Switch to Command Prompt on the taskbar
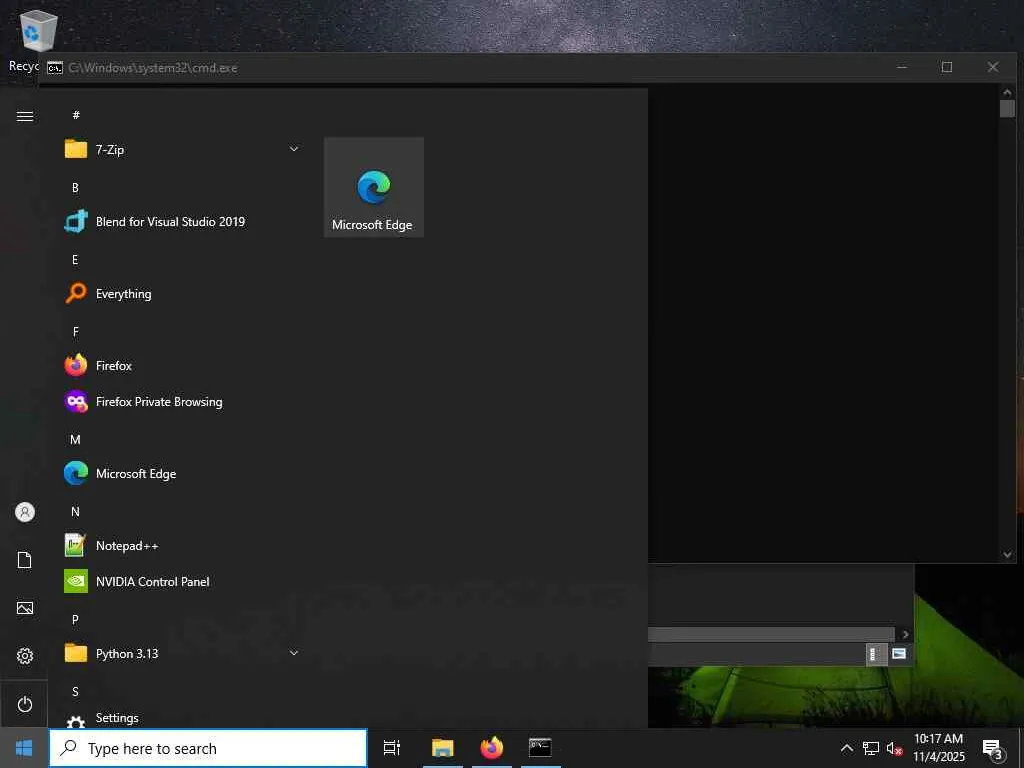The width and height of the screenshot is (1024, 768). click(540, 748)
